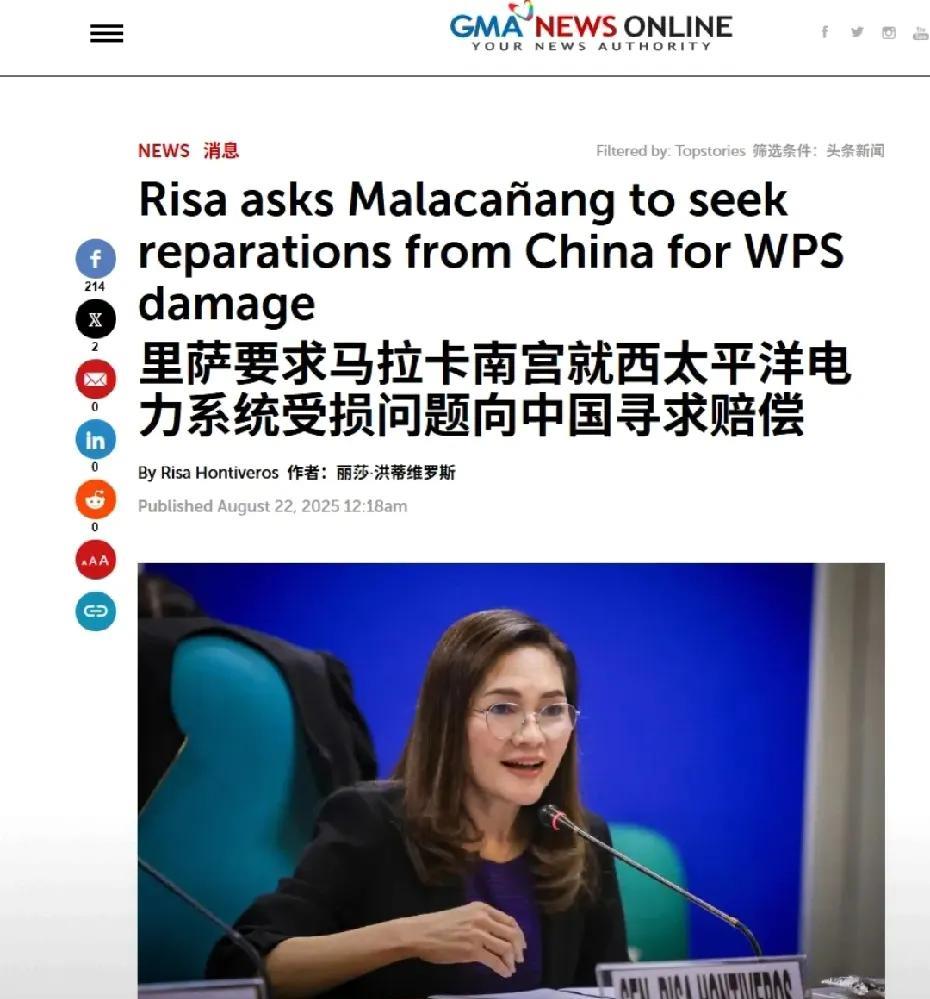Share article on Reddit
The width and height of the screenshot is (930, 999).
coord(96,500)
